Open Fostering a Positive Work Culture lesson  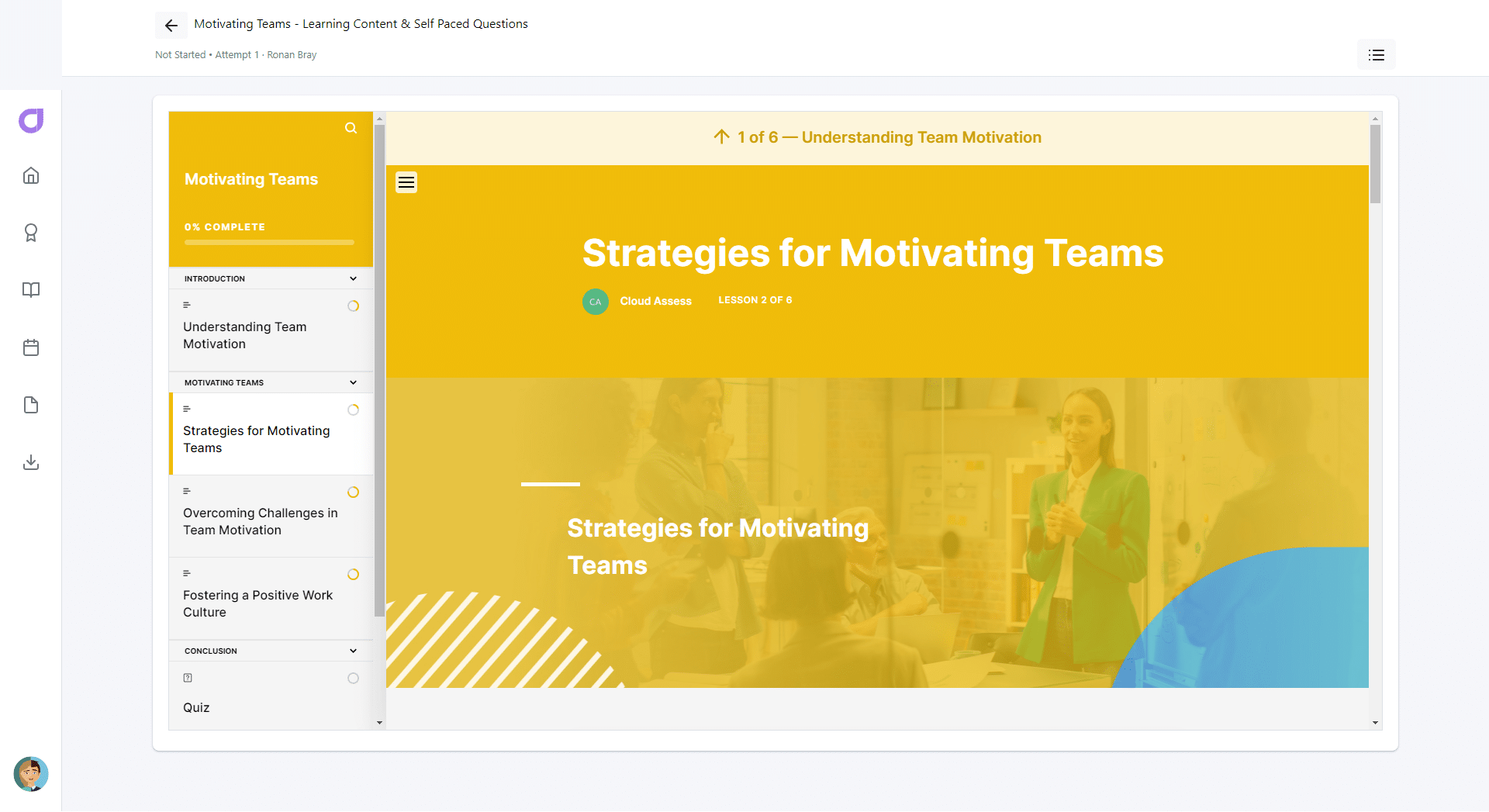pyautogui.click(x=271, y=599)
